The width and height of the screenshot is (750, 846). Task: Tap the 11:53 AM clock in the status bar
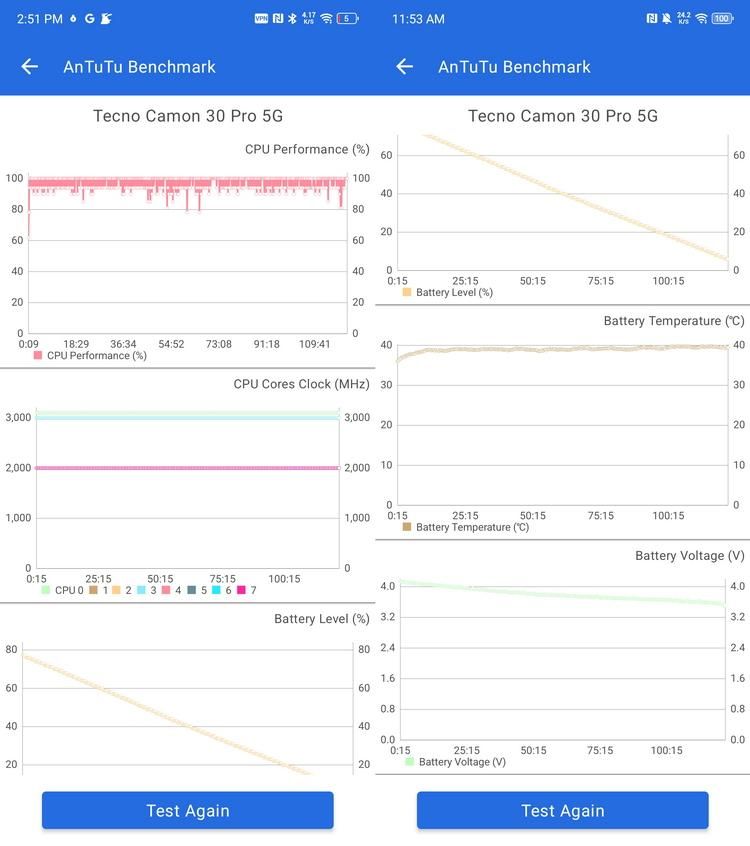tap(418, 19)
